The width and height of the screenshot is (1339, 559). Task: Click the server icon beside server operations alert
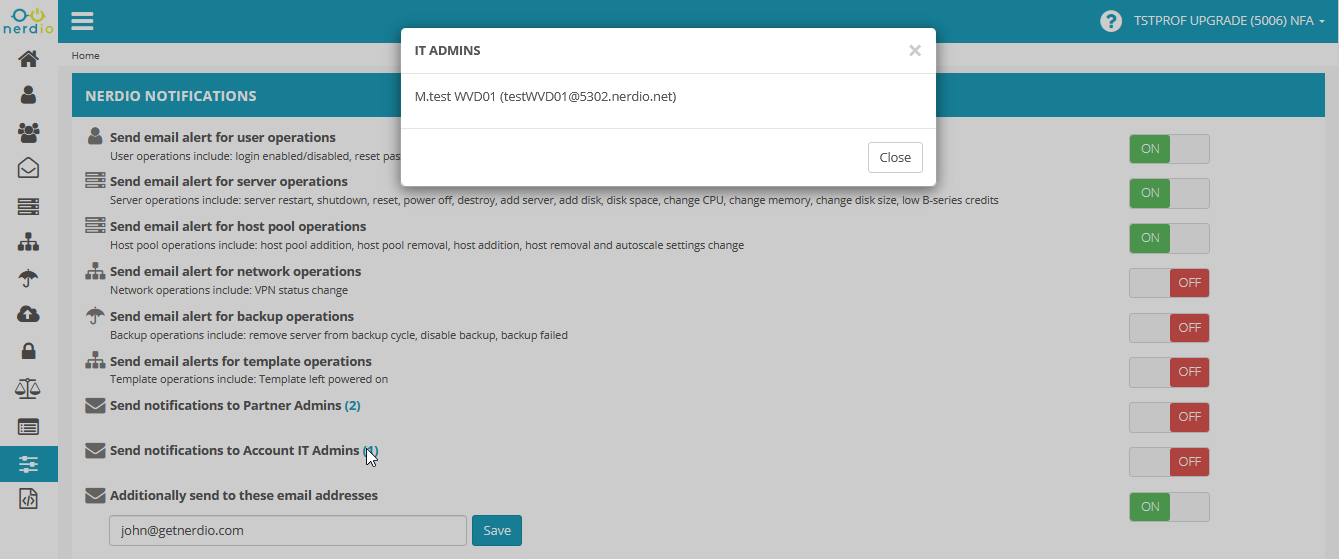[x=95, y=181]
